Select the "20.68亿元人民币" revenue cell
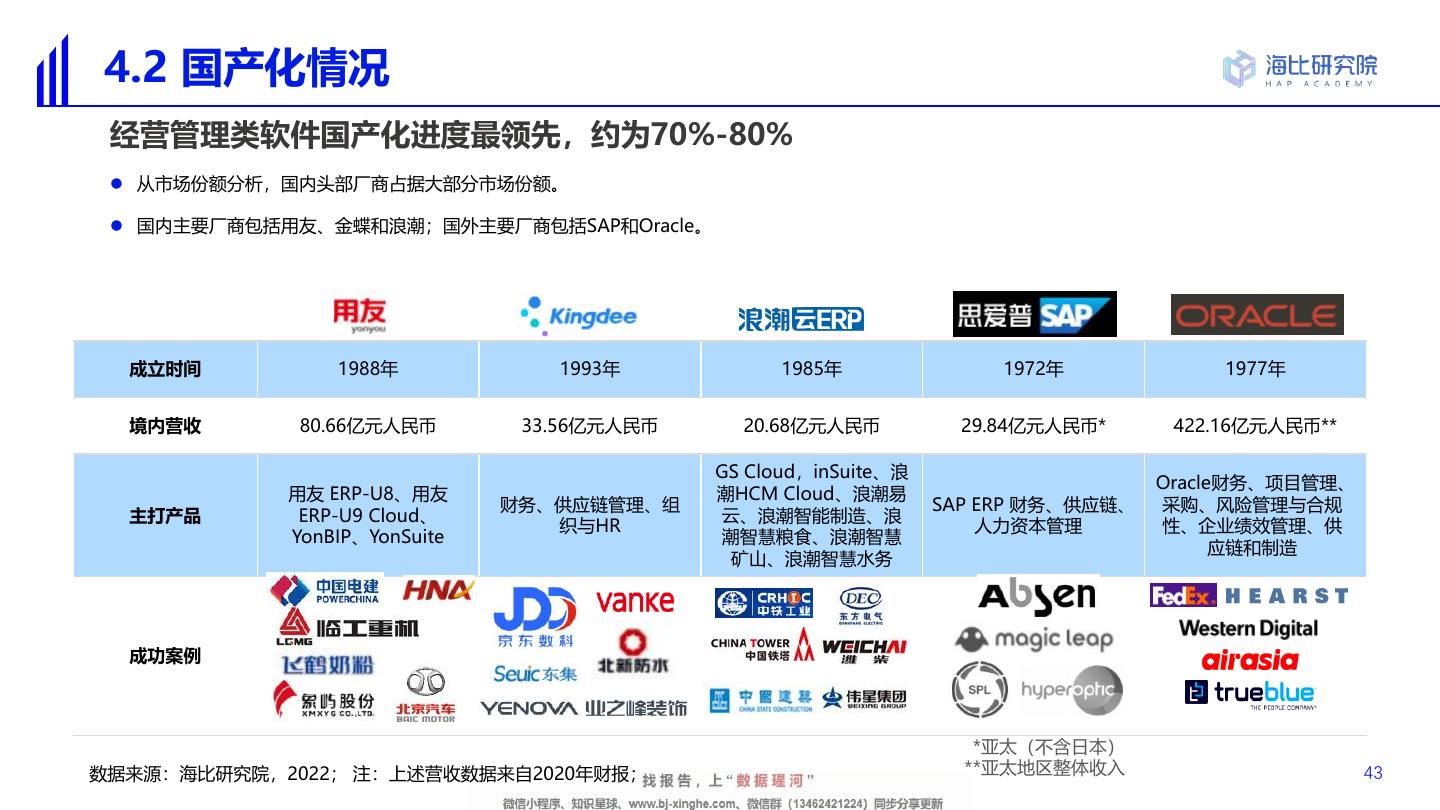The height and width of the screenshot is (810, 1440). 812,426
